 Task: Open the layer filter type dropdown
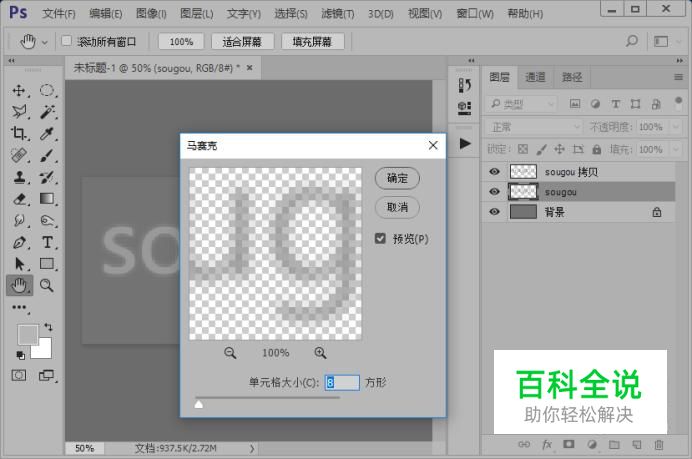(521, 104)
